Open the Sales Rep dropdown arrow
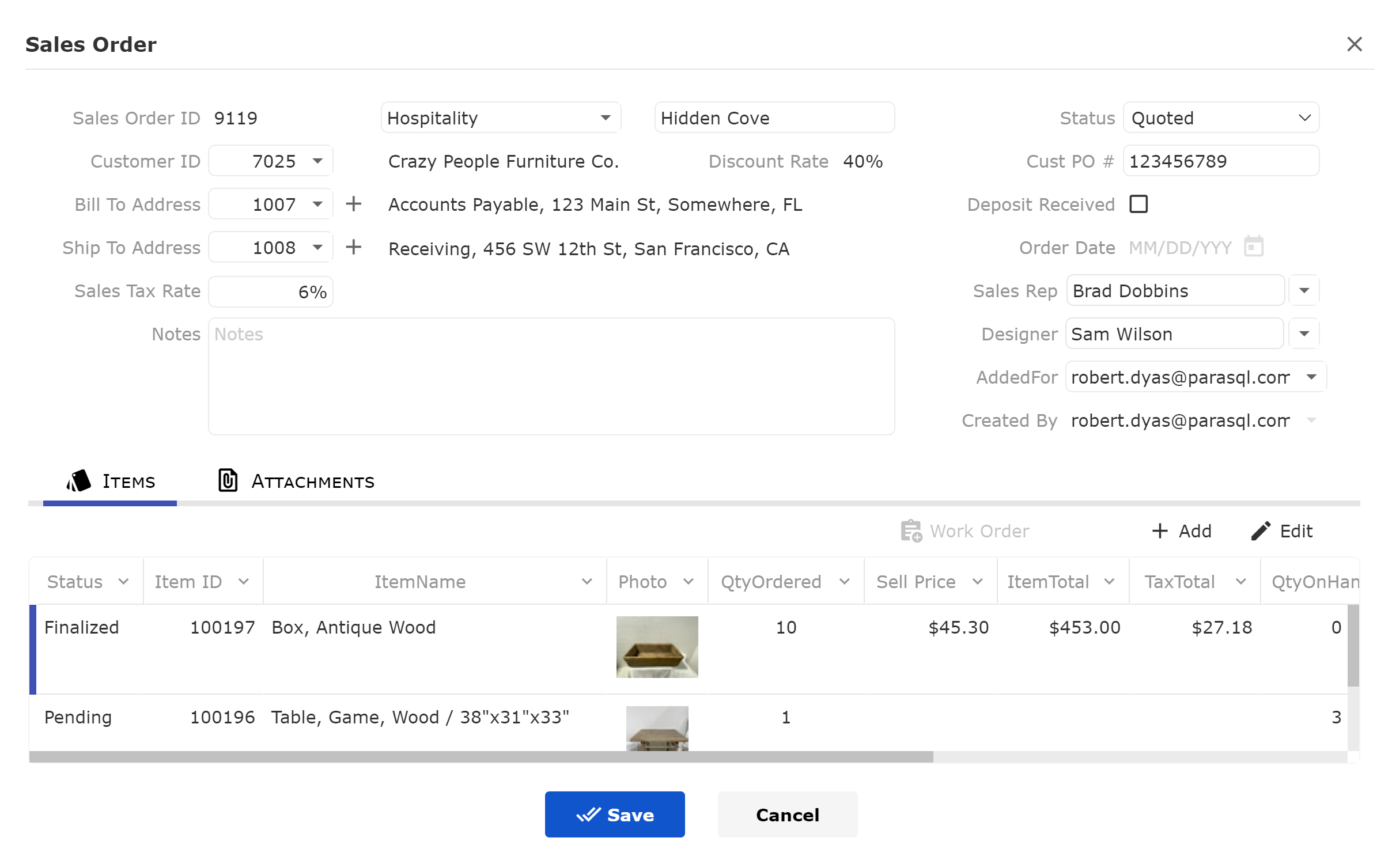 coord(1304,290)
